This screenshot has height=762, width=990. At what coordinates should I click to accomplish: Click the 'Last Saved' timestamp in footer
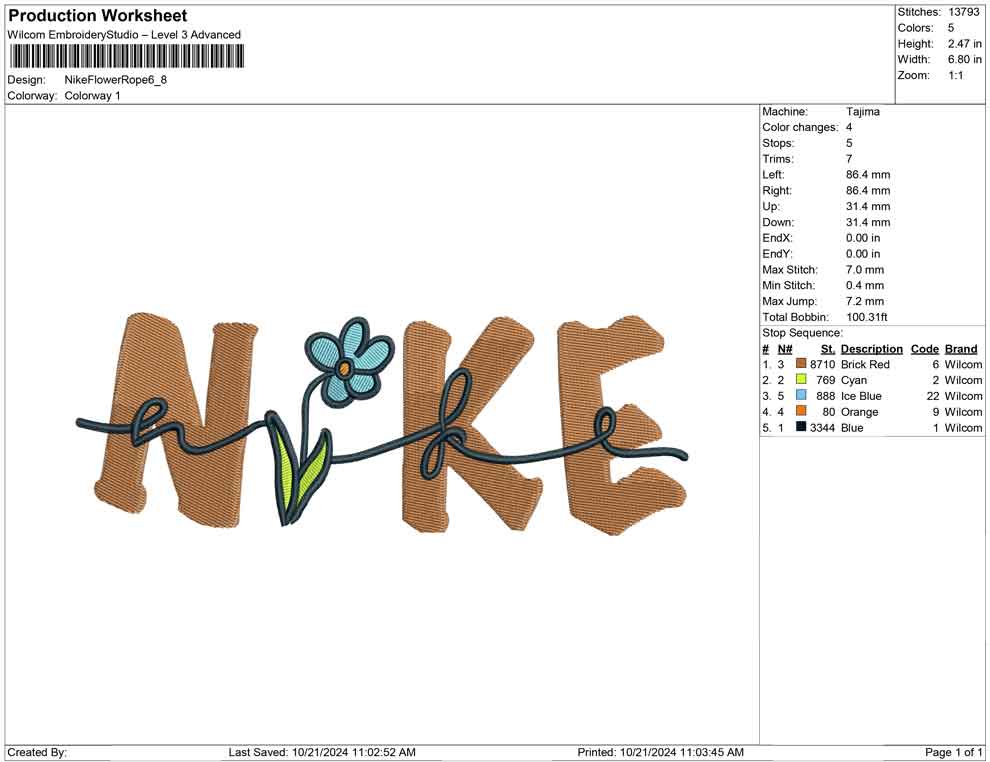click(x=322, y=752)
